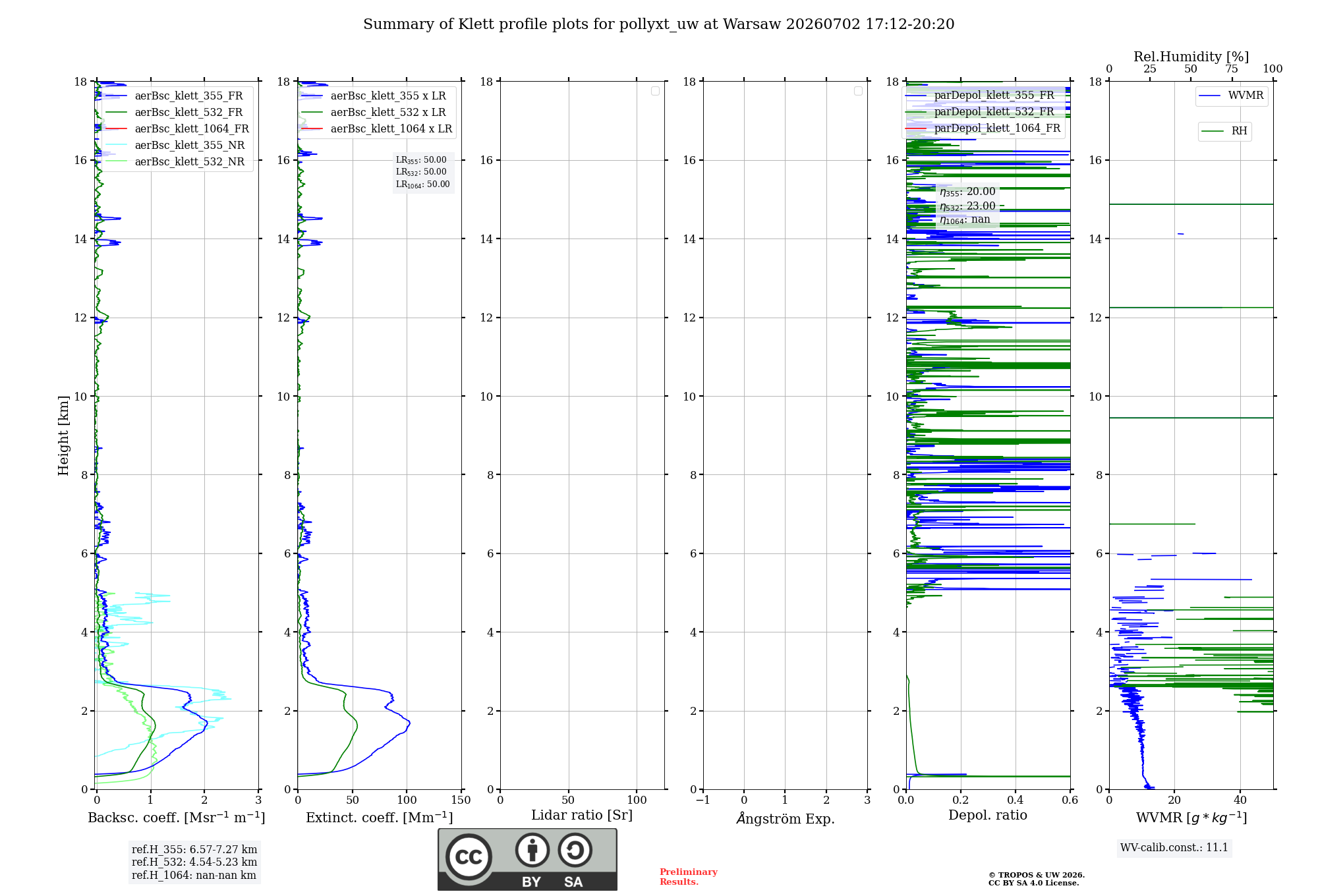1318x896 pixels.
Task: Click the RH green legend line
Action: [x=1213, y=131]
